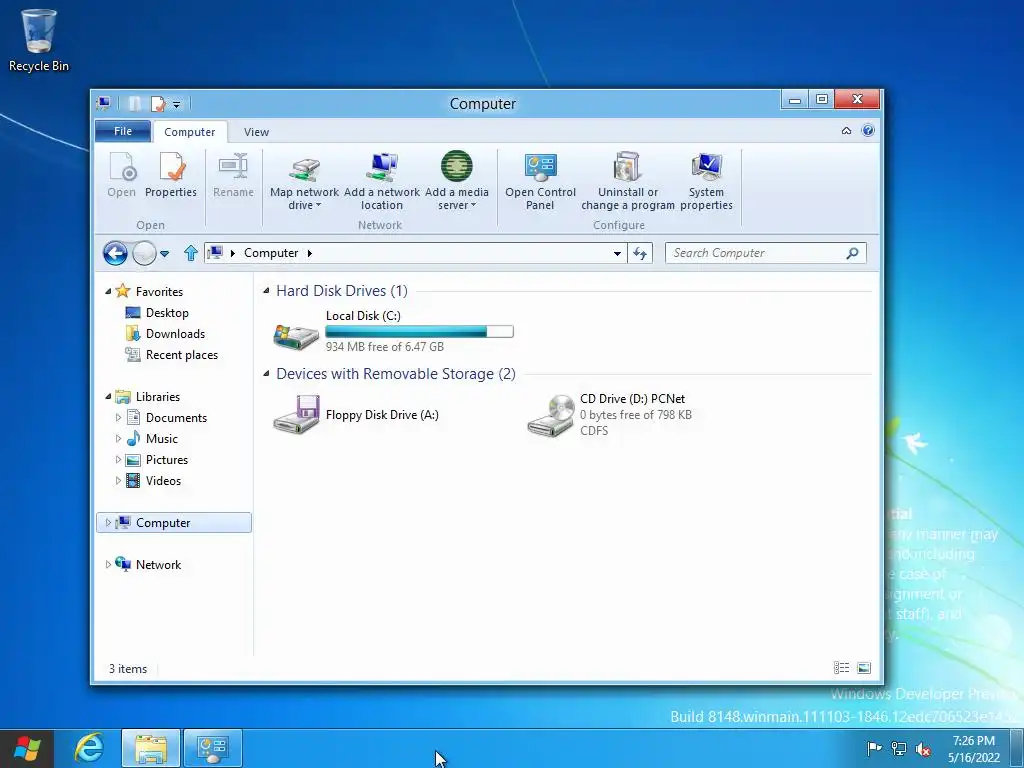Expand the Music library node
Image resolution: width=1024 pixels, height=768 pixels.
coord(118,438)
